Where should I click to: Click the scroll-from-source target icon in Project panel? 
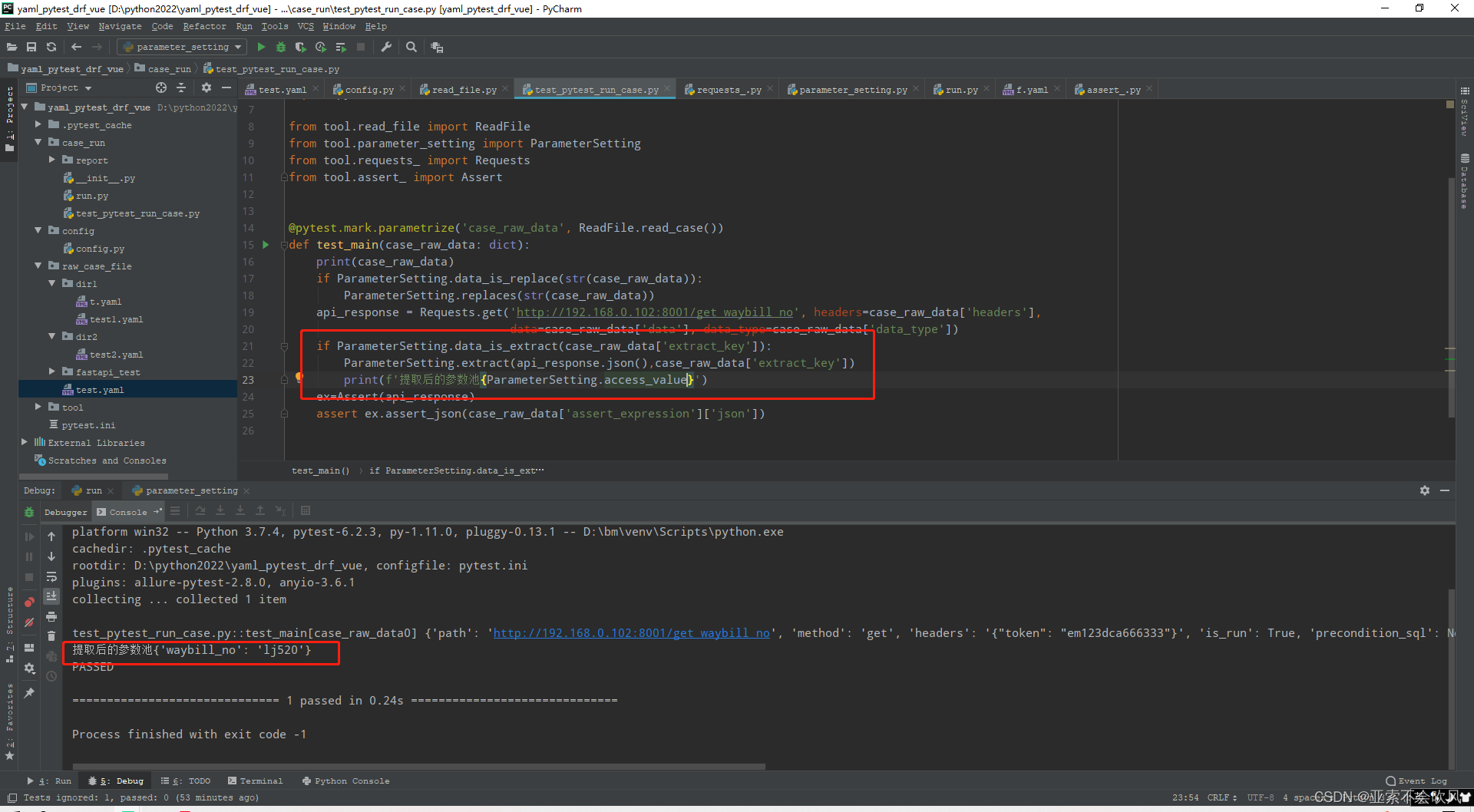click(x=161, y=87)
